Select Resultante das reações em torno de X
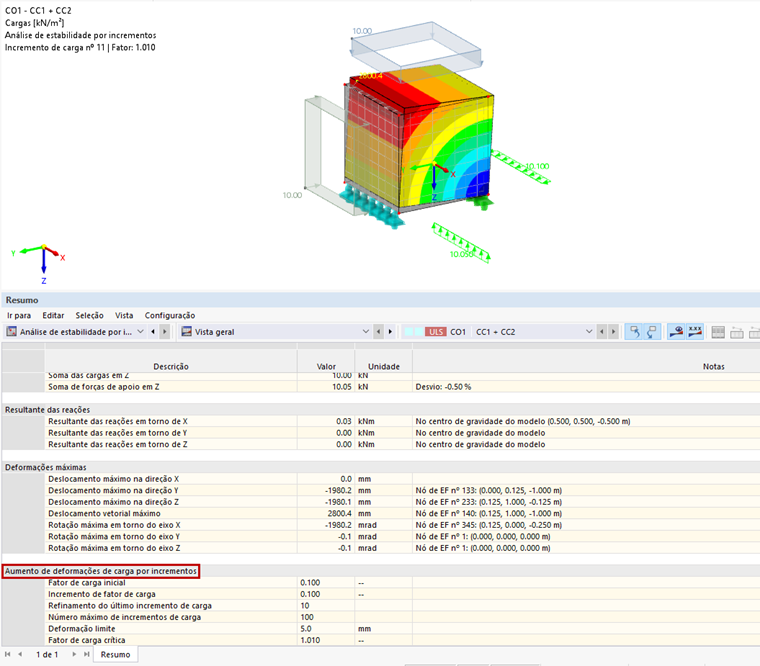Image resolution: width=760 pixels, height=666 pixels. pyautogui.click(x=380, y=421)
